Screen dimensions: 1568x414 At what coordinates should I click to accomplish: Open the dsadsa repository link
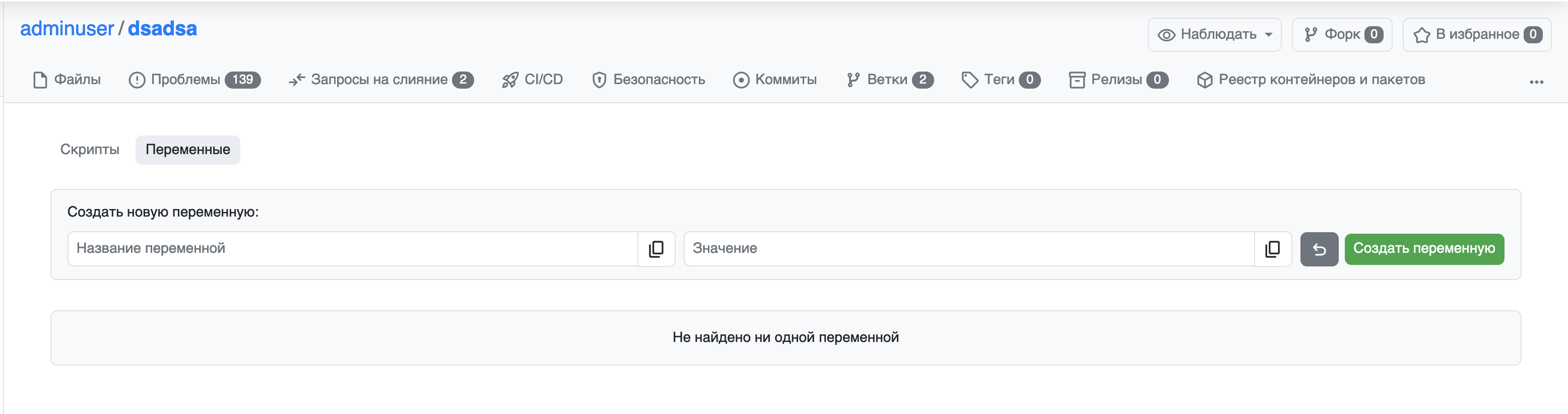162,29
